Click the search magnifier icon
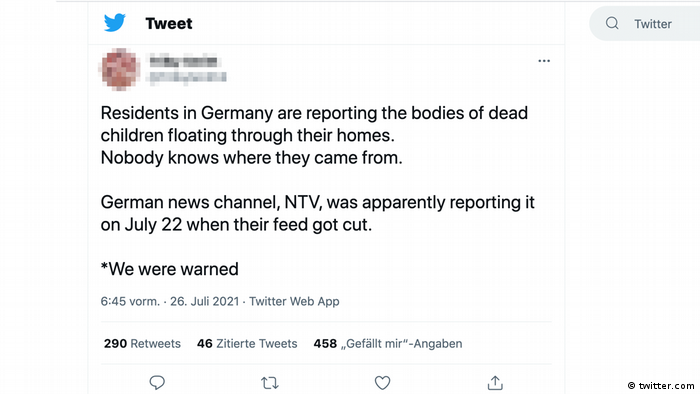Image resolution: width=700 pixels, height=394 pixels. pyautogui.click(x=612, y=23)
